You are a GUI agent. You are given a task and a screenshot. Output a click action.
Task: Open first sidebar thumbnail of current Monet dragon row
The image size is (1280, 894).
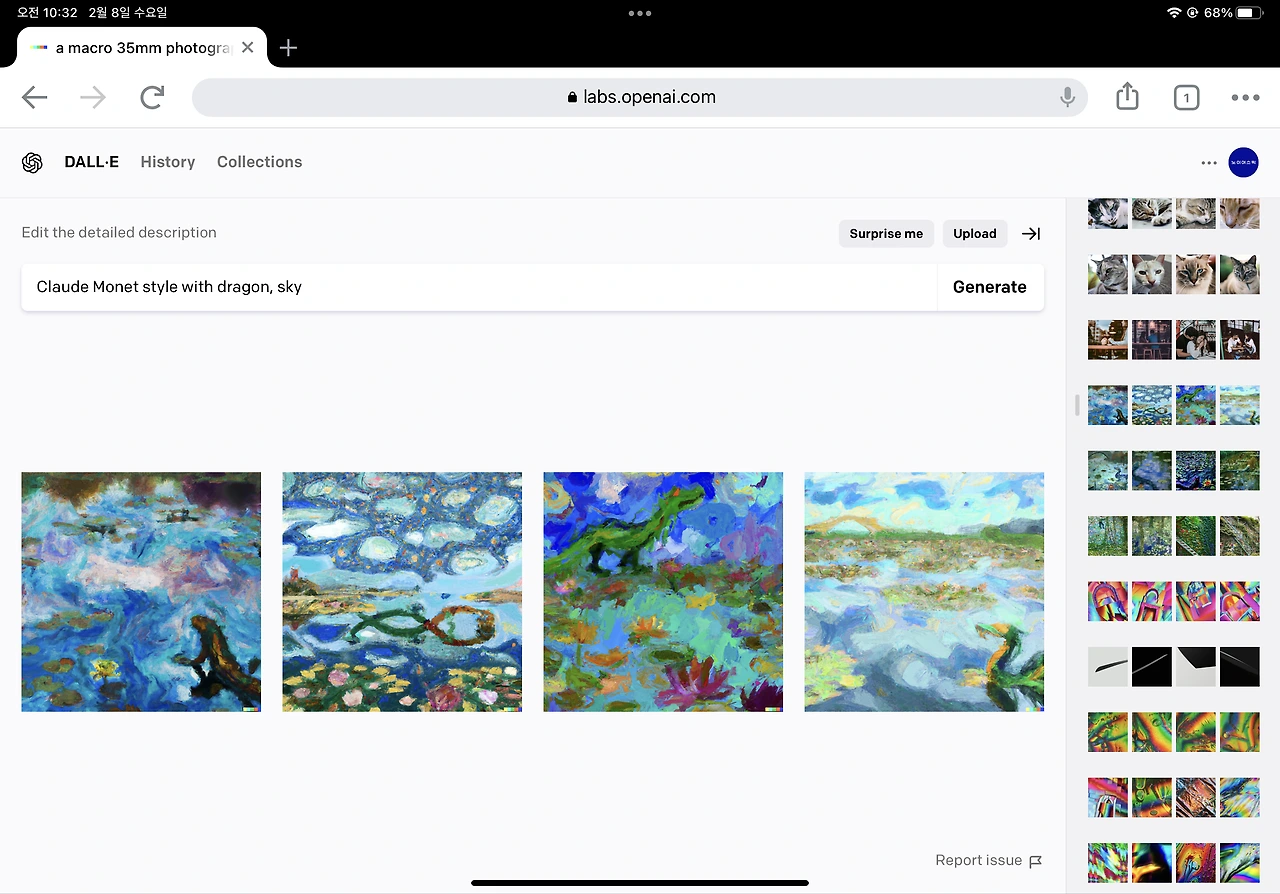click(1108, 405)
